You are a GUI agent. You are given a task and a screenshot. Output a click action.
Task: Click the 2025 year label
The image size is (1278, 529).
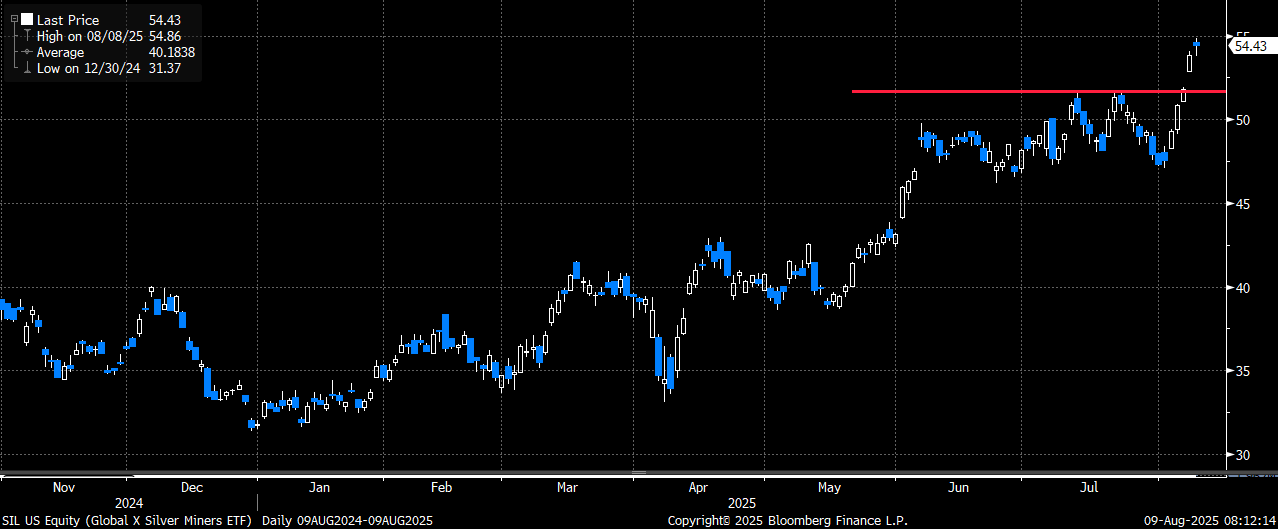[x=741, y=504]
